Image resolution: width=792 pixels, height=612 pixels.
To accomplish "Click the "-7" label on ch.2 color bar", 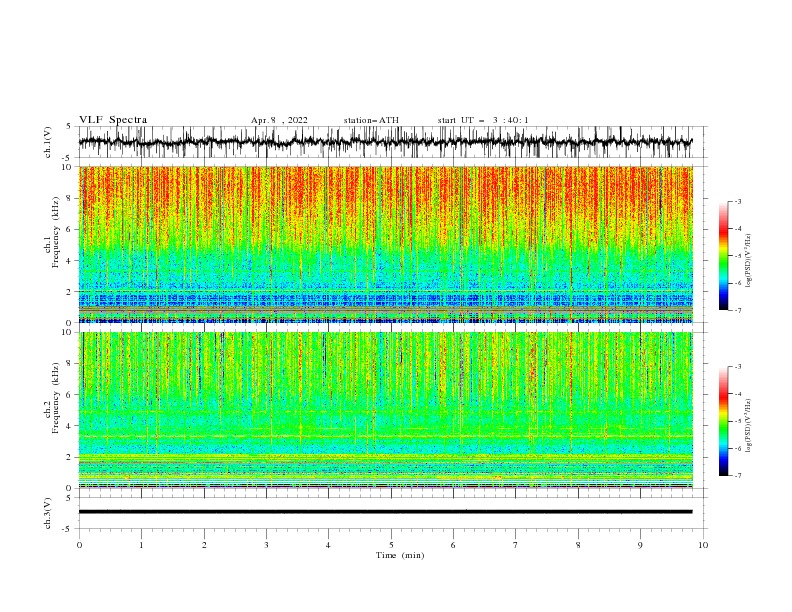I will (x=737, y=475).
